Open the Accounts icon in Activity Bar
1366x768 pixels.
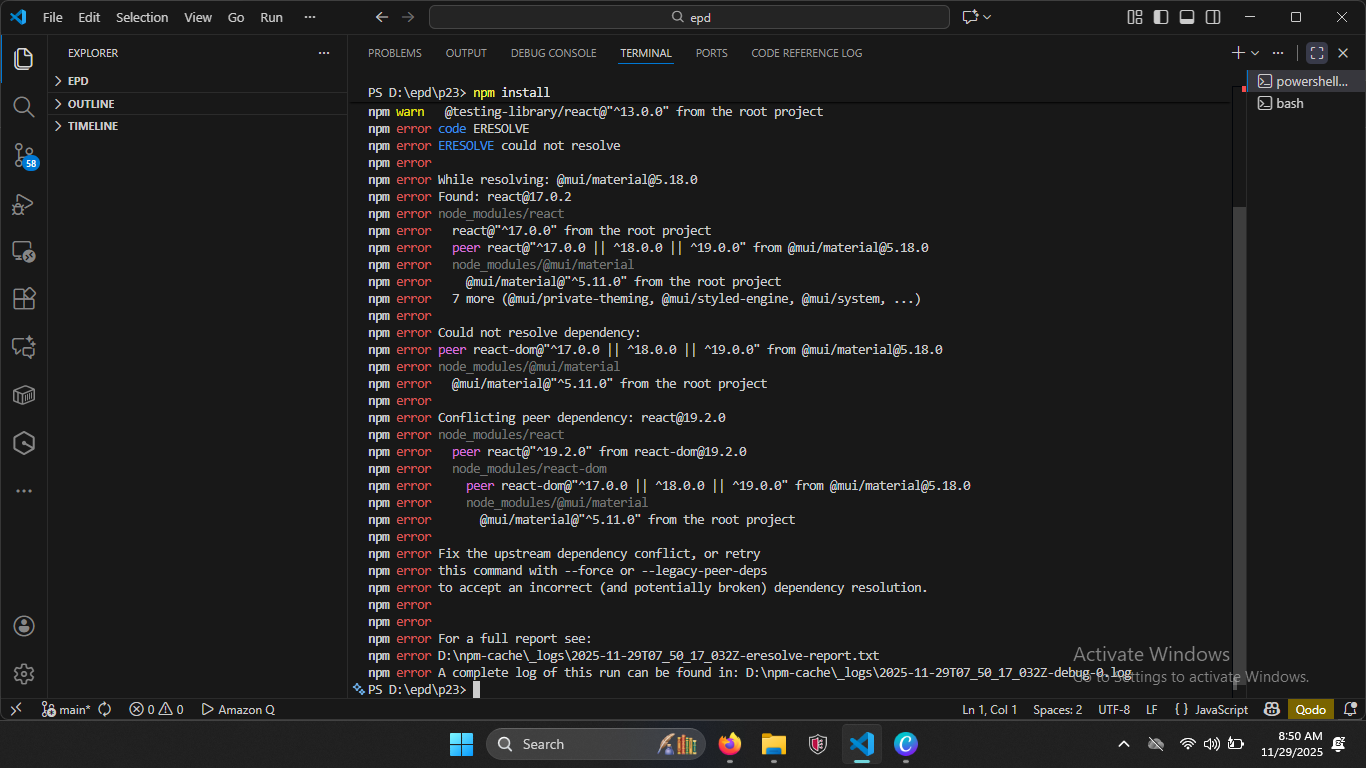pyautogui.click(x=24, y=626)
